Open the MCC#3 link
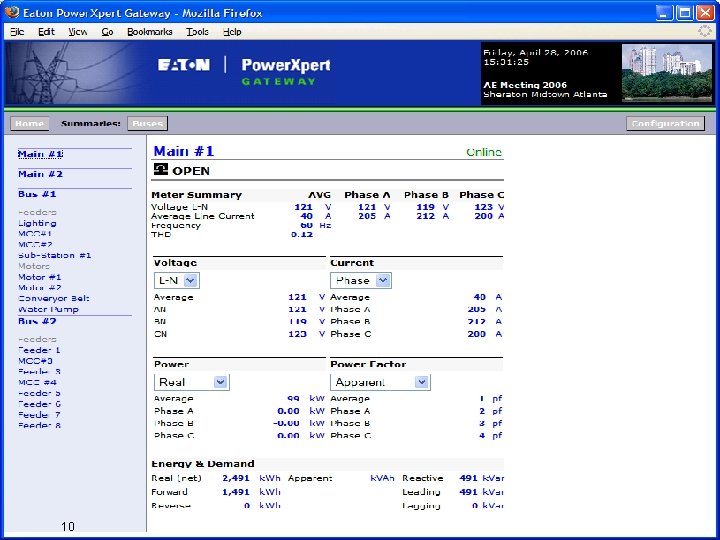The width and height of the screenshot is (720, 540). 35,361
